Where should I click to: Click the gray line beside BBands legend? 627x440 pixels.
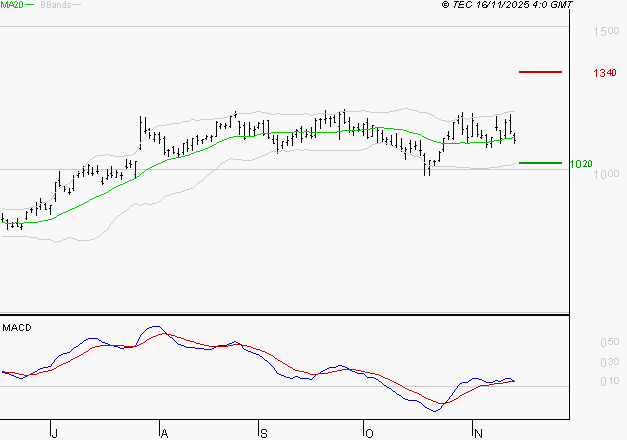[x=77, y=5]
